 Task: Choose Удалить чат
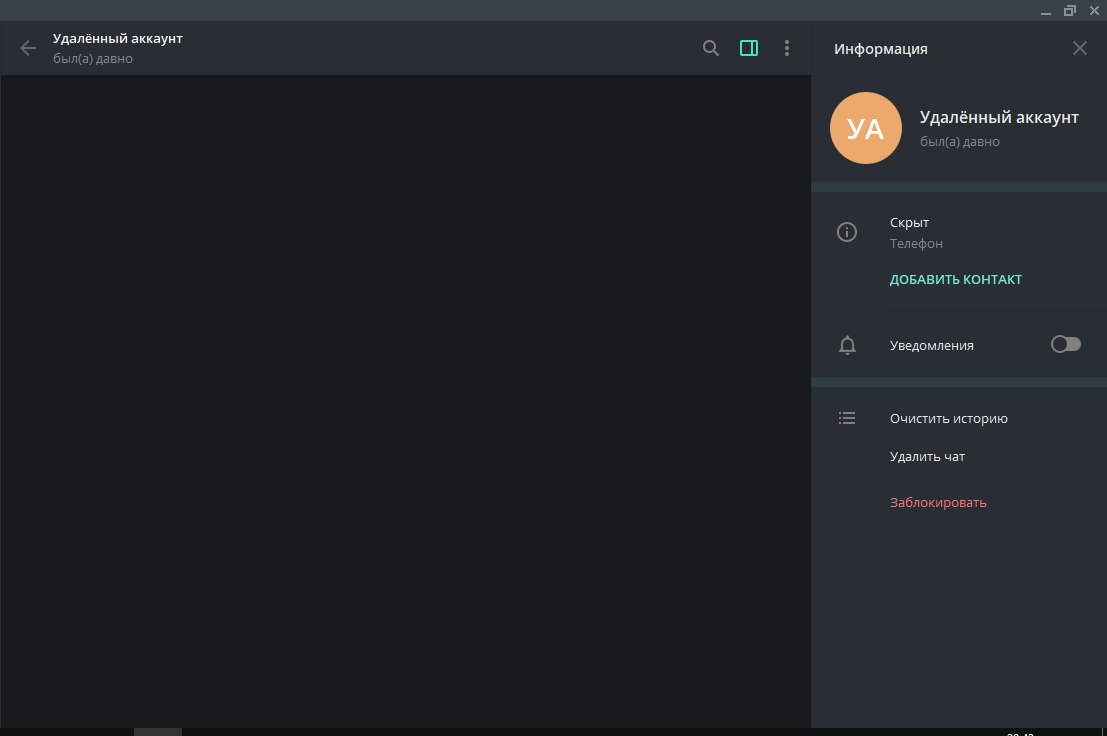pos(927,457)
